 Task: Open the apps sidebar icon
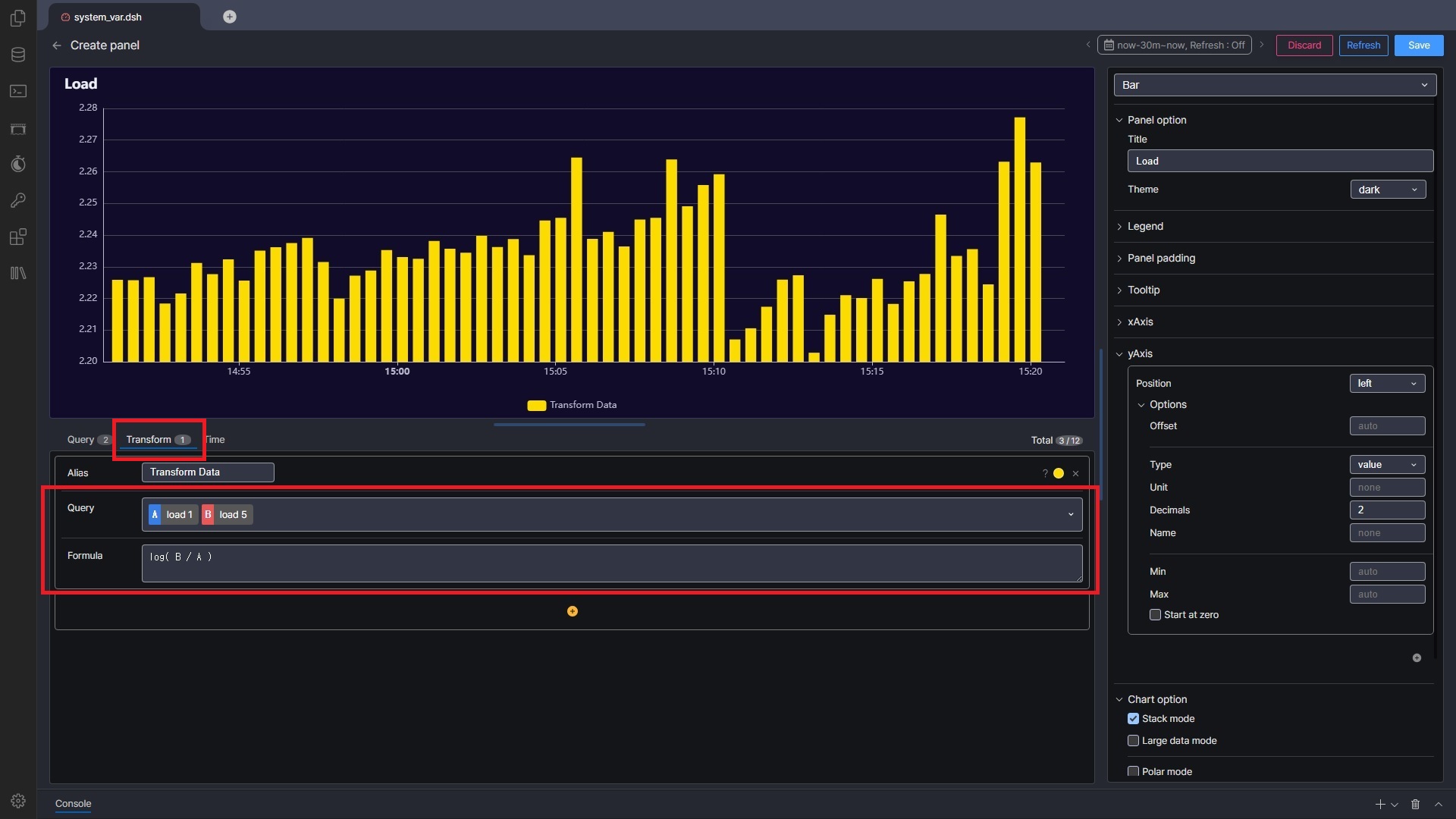pos(18,237)
